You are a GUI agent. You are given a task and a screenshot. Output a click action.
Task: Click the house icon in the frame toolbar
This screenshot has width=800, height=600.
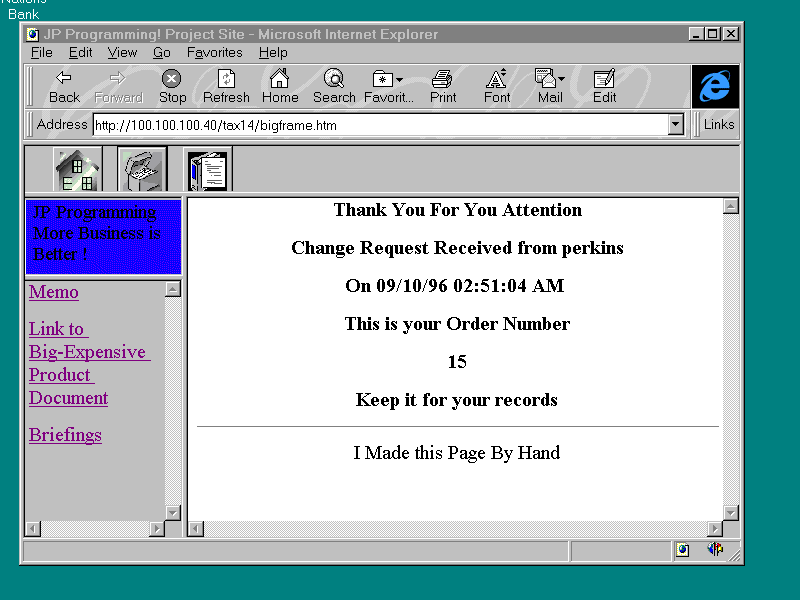coord(78,170)
